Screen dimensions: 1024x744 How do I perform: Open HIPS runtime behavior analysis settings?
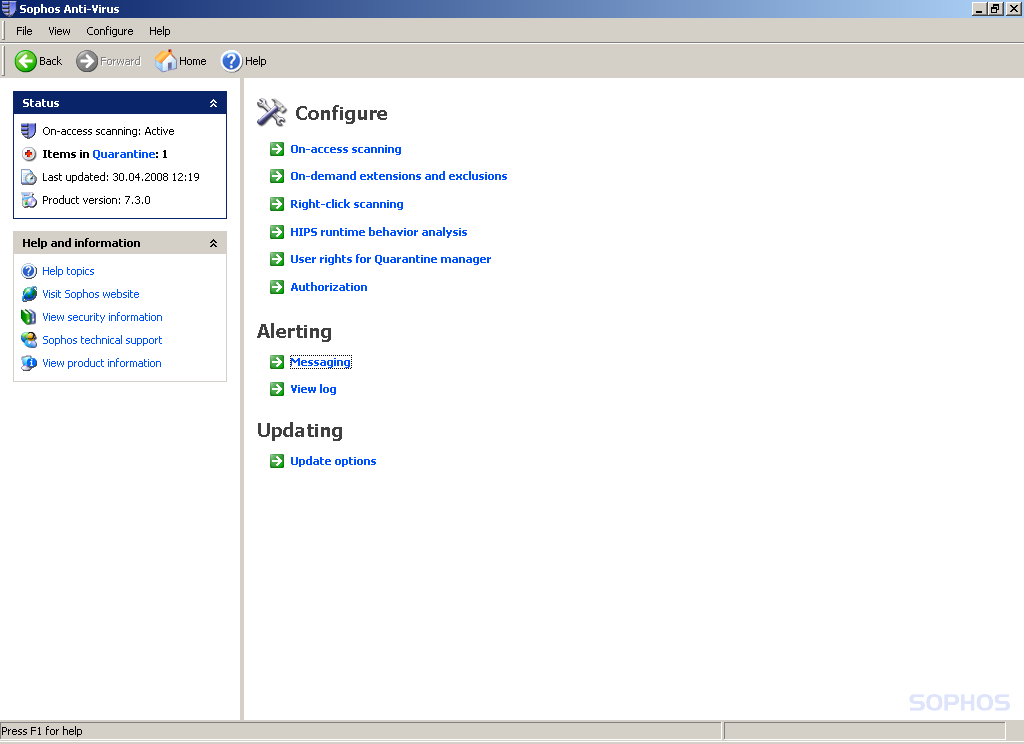click(378, 232)
